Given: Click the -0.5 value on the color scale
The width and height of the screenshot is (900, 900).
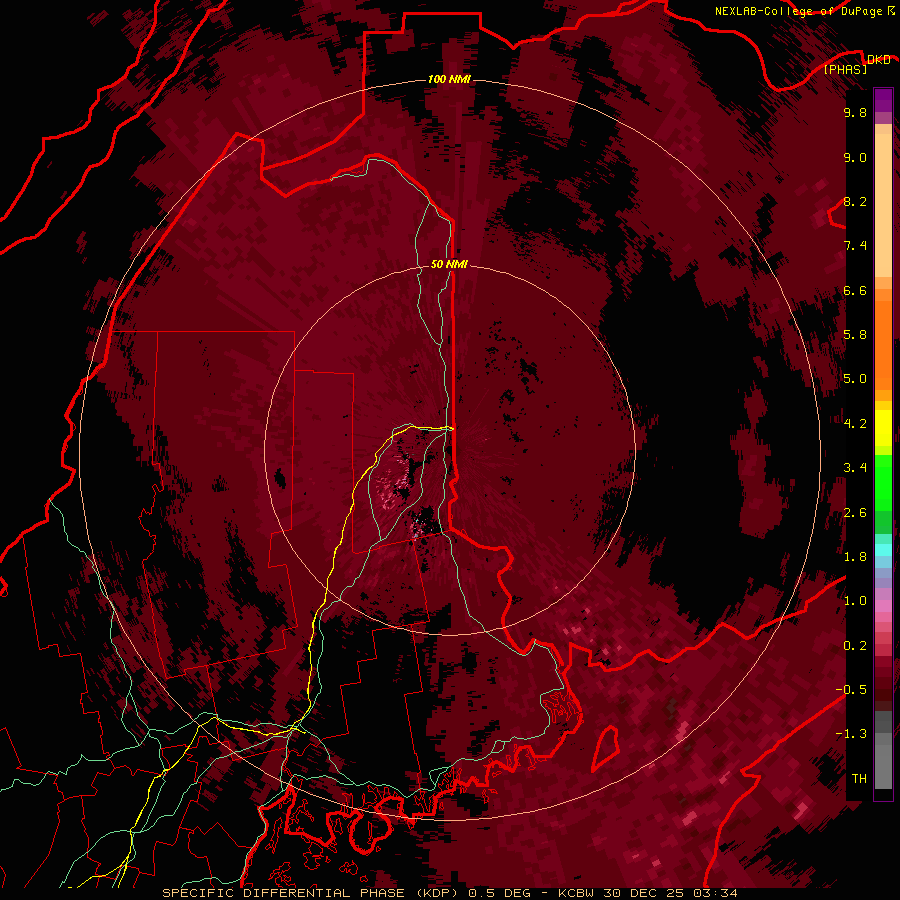Looking at the screenshot, I should click(851, 690).
